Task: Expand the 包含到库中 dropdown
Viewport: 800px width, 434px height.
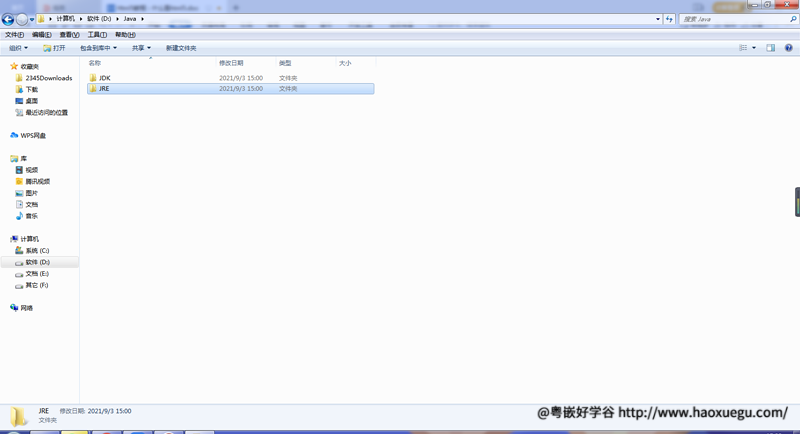Action: pyautogui.click(x=98, y=48)
